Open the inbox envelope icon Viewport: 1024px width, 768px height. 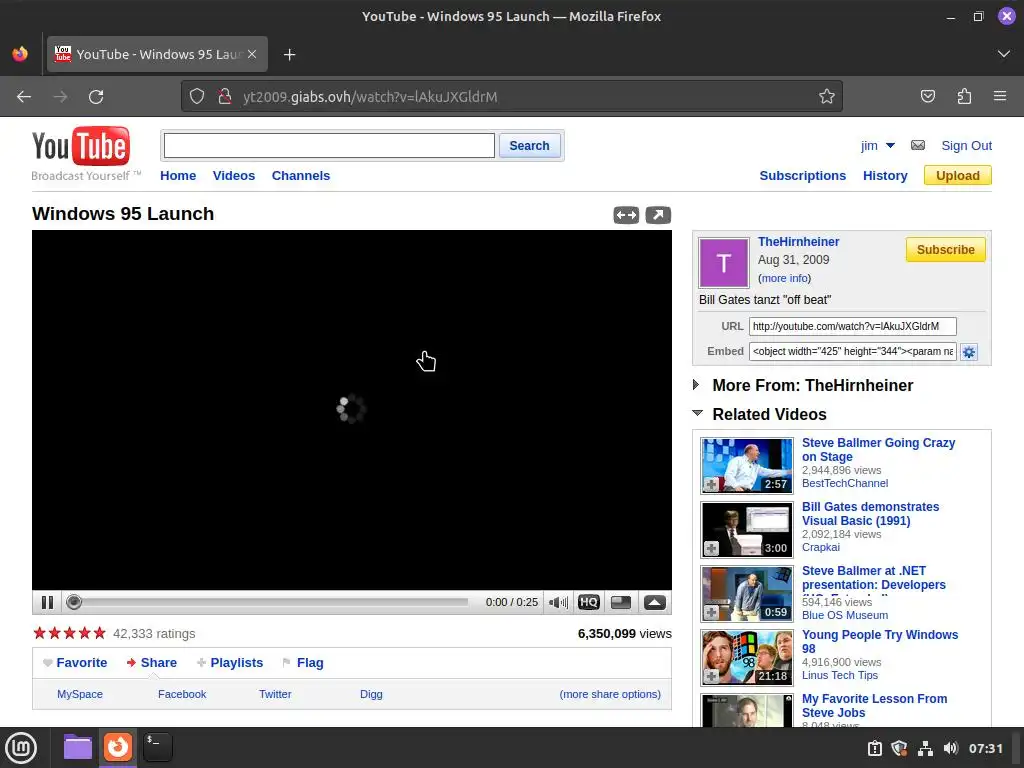(918, 145)
